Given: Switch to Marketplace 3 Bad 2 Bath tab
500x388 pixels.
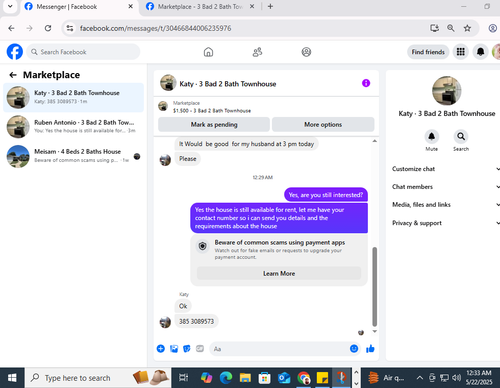Looking at the screenshot, I should [x=200, y=7].
